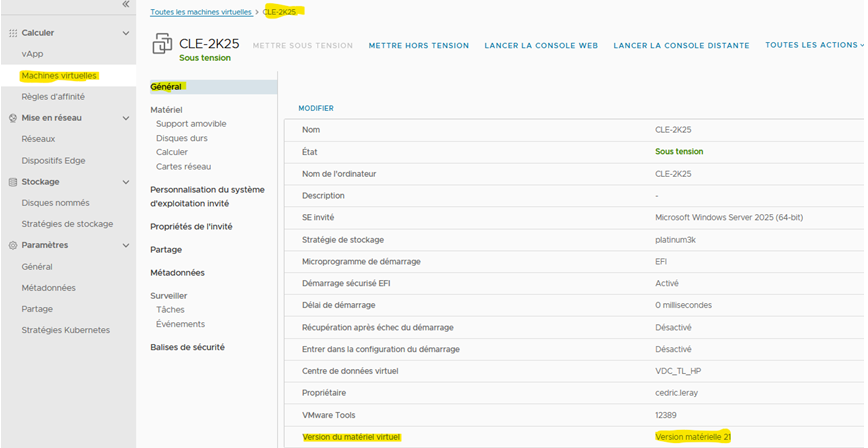868x448 pixels.
Task: Open Partage under Paramètres in sidebar
Action: coord(37,309)
